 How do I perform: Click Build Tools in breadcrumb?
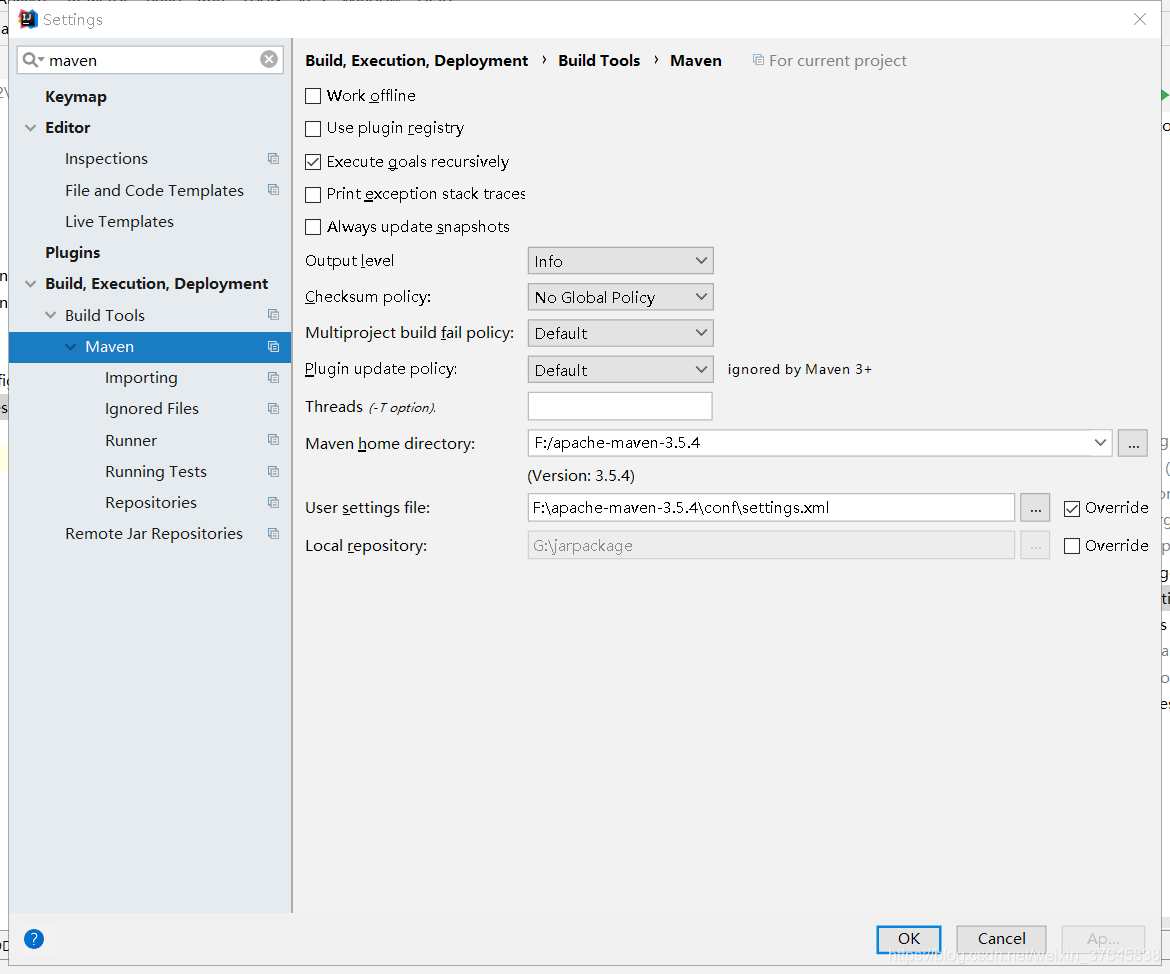599,60
